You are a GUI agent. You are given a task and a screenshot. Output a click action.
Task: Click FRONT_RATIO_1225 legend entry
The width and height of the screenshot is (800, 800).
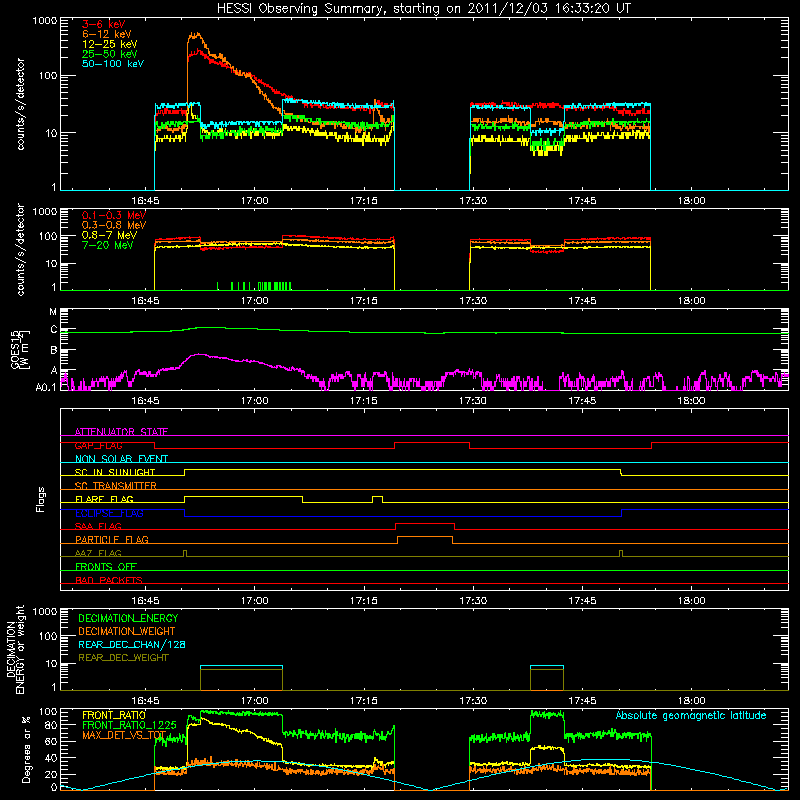(129, 725)
